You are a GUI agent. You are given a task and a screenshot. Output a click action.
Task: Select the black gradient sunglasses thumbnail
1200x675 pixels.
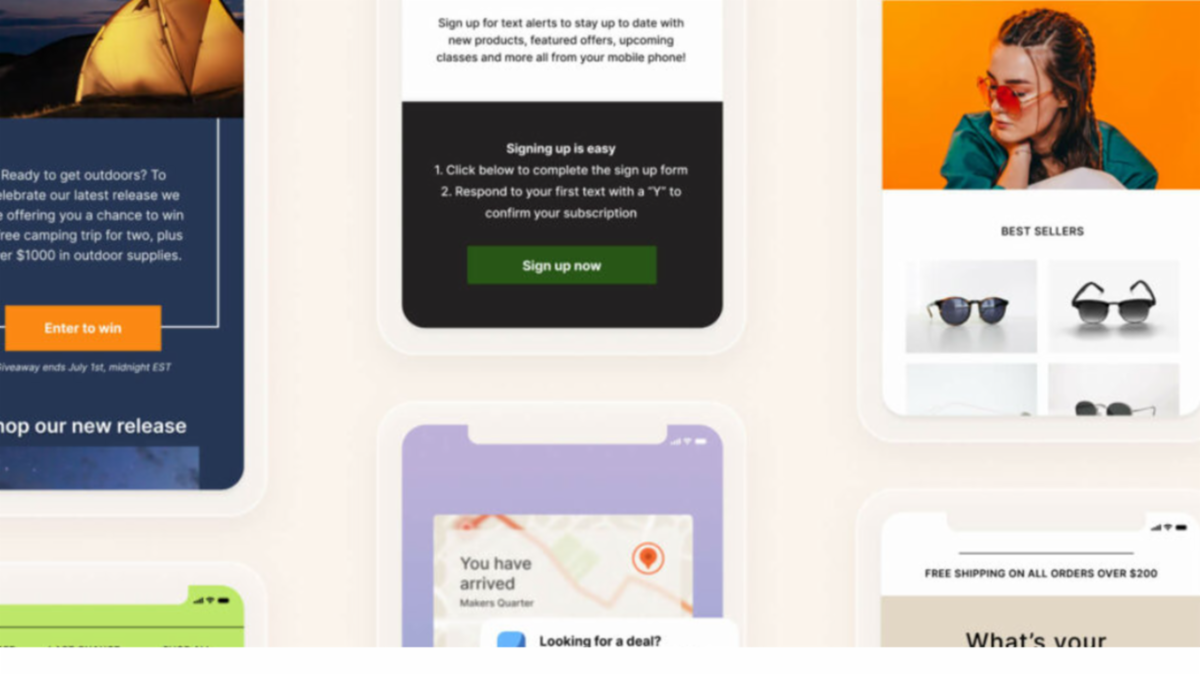(1114, 306)
